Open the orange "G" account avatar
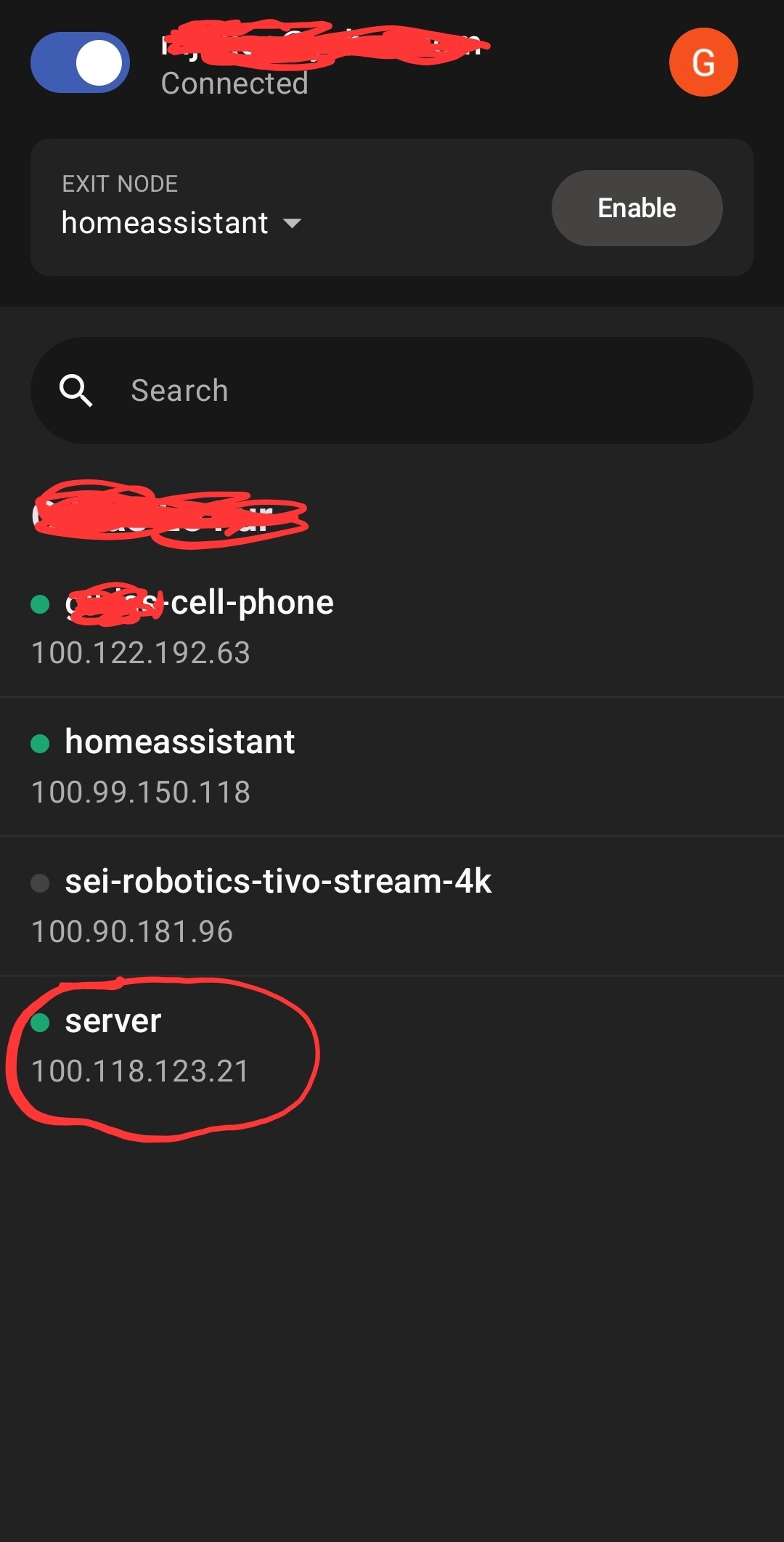This screenshot has width=784, height=1542. [x=703, y=62]
